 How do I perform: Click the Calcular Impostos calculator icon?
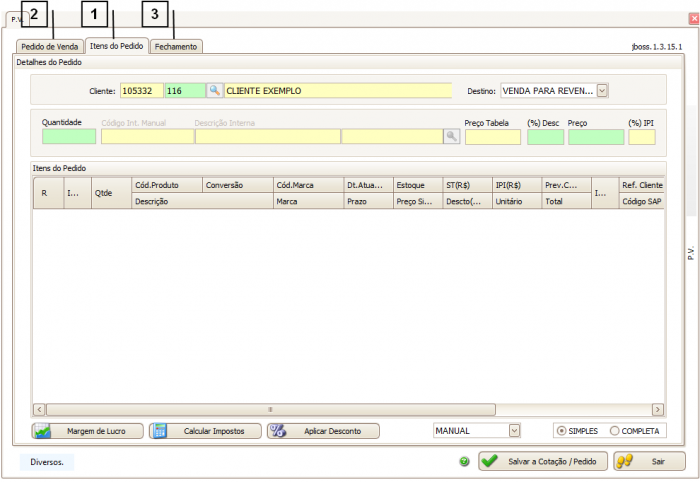tap(160, 431)
